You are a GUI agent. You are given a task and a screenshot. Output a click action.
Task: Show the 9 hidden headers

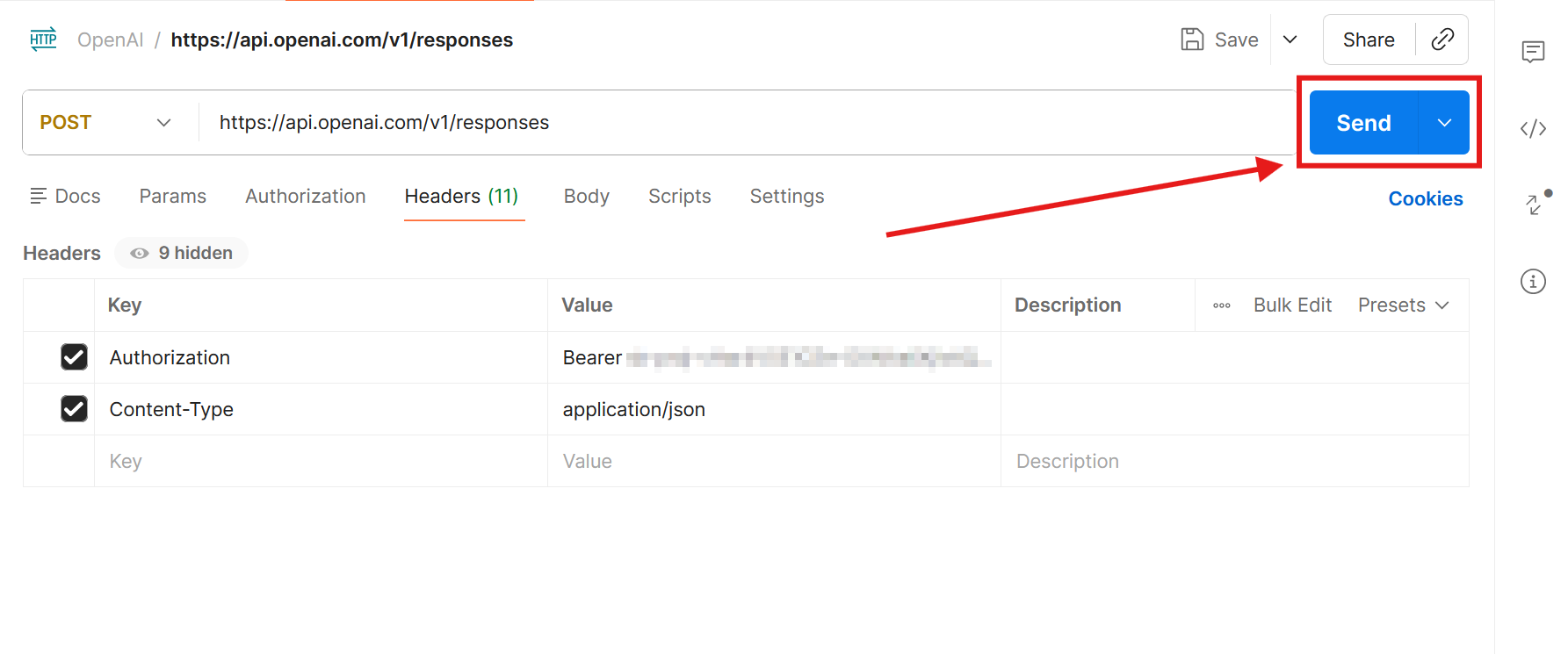tap(181, 253)
